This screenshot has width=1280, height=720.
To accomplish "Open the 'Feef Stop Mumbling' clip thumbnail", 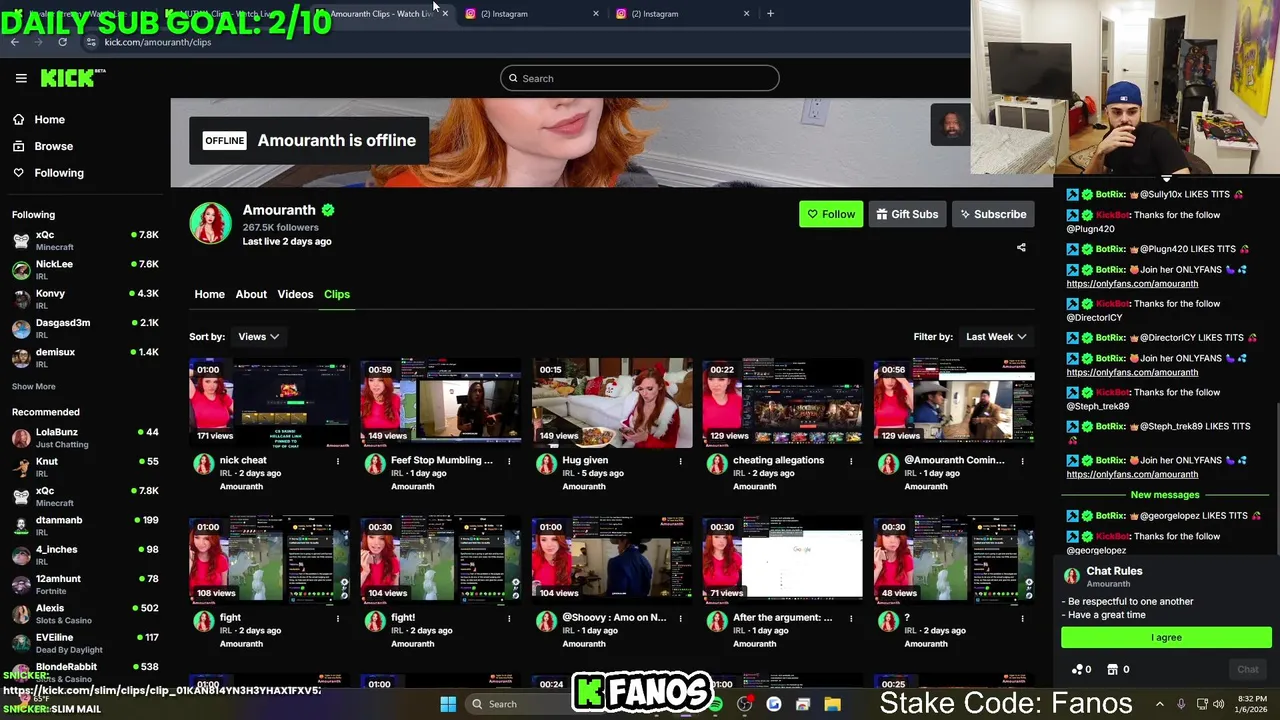I will (440, 403).
